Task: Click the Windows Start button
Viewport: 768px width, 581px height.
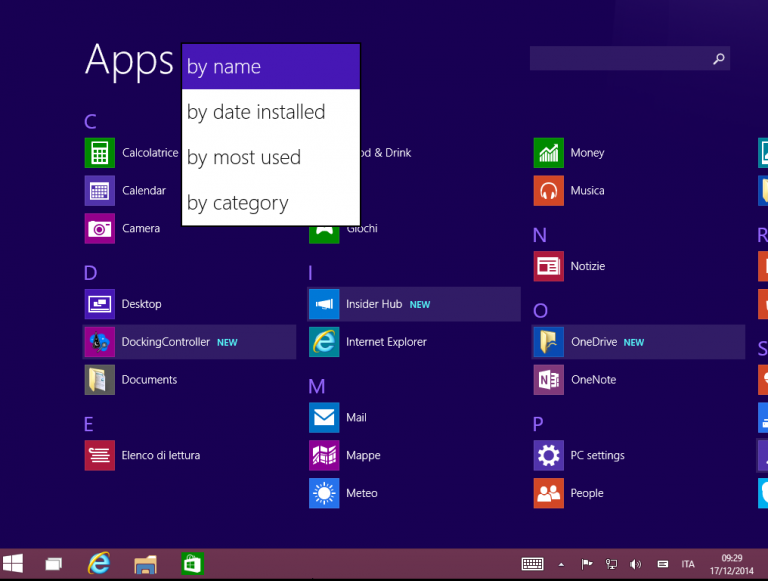Action: pos(13,563)
